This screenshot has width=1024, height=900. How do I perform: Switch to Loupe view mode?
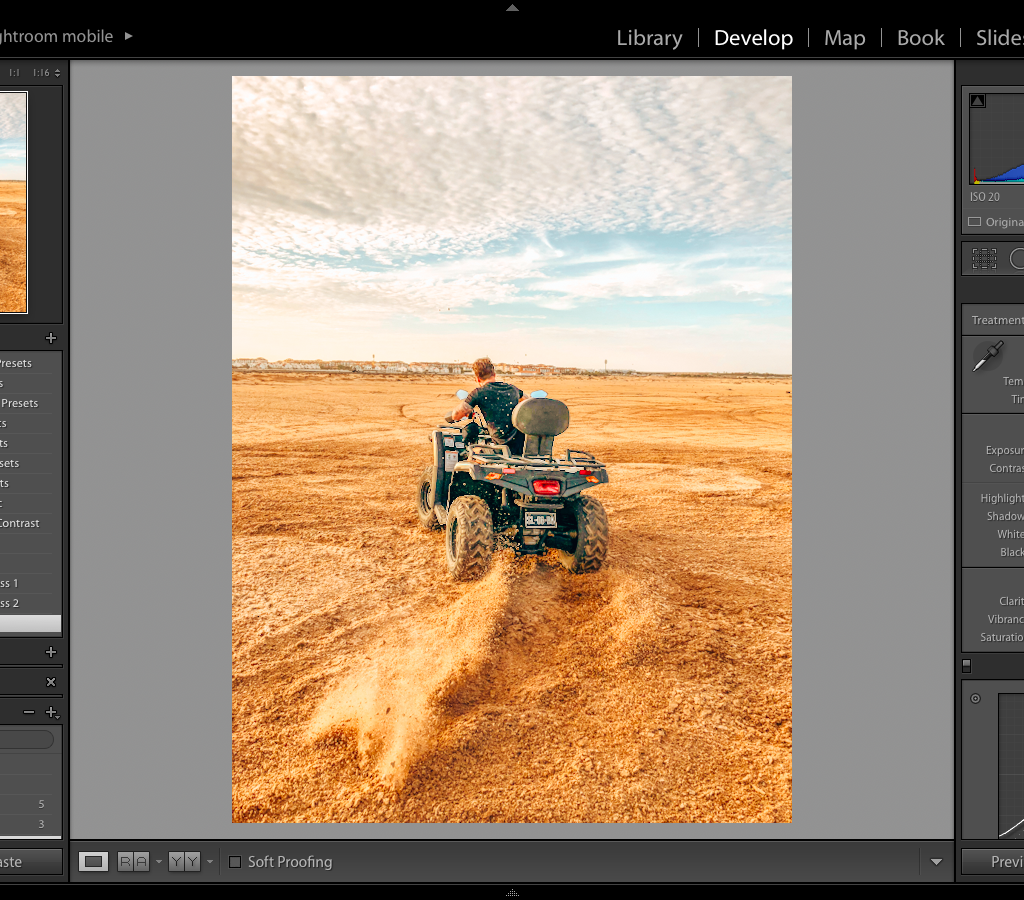(93, 862)
